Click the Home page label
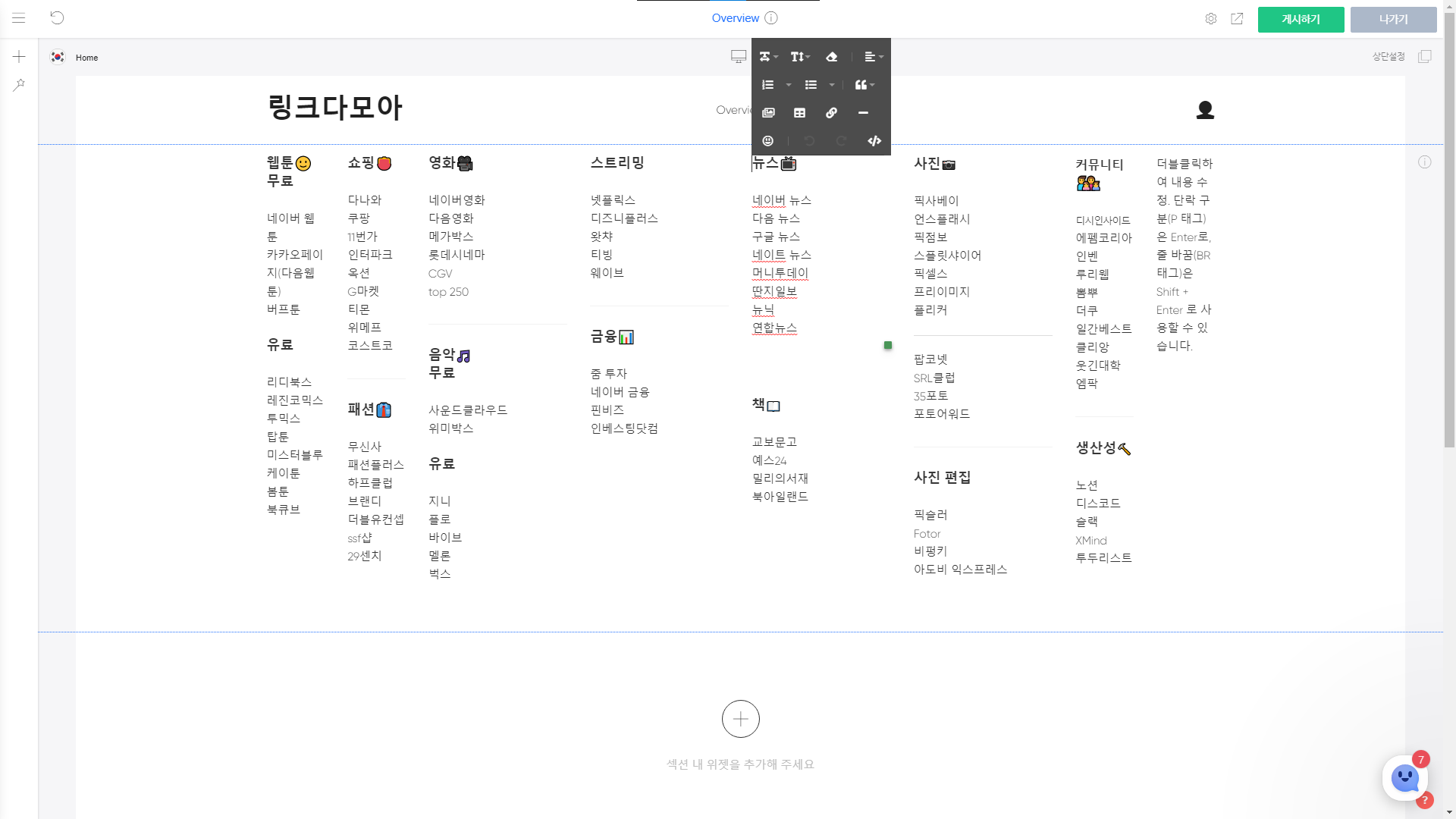Viewport: 1456px width, 819px height. [86, 58]
